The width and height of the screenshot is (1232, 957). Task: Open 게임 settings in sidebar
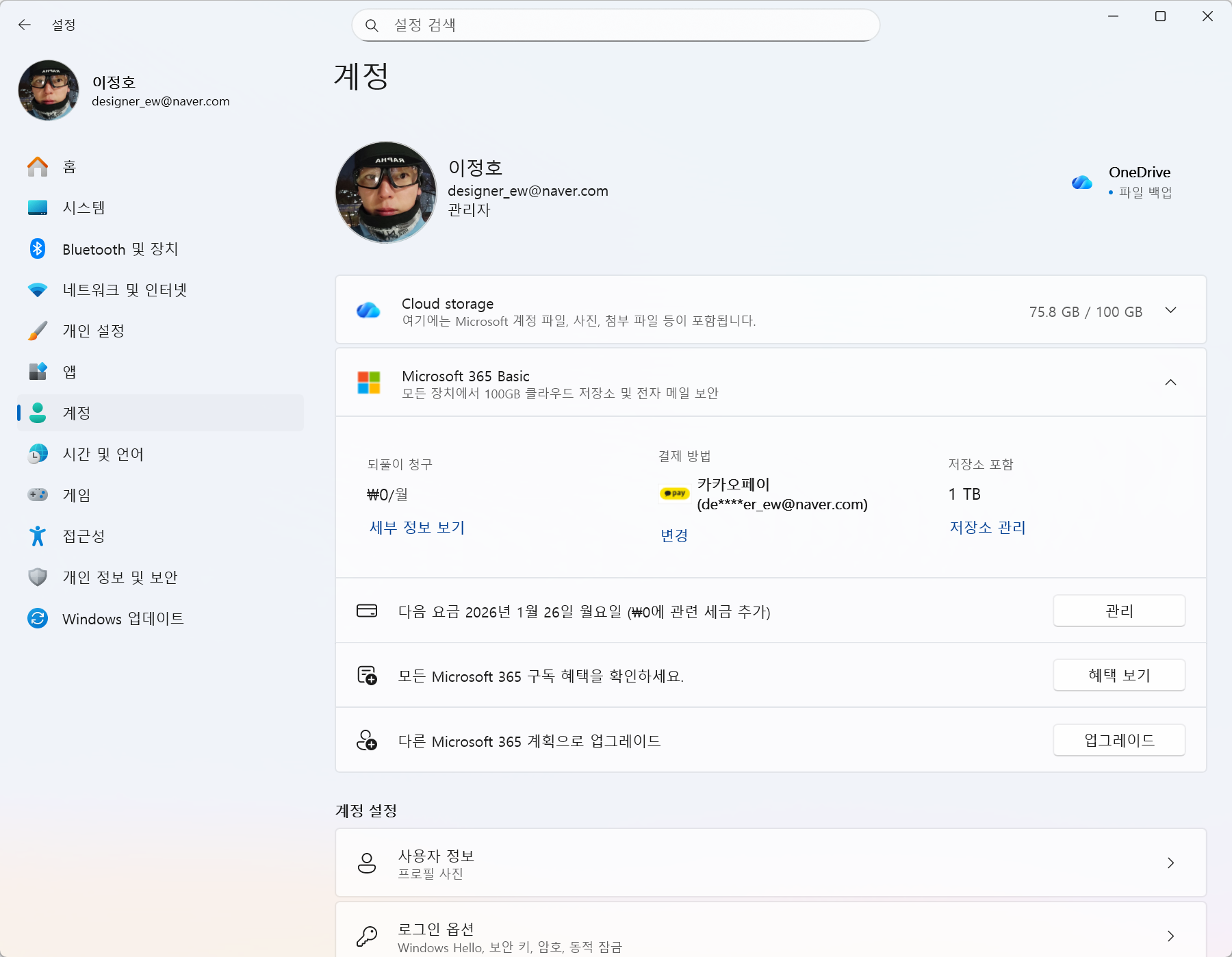click(160, 495)
